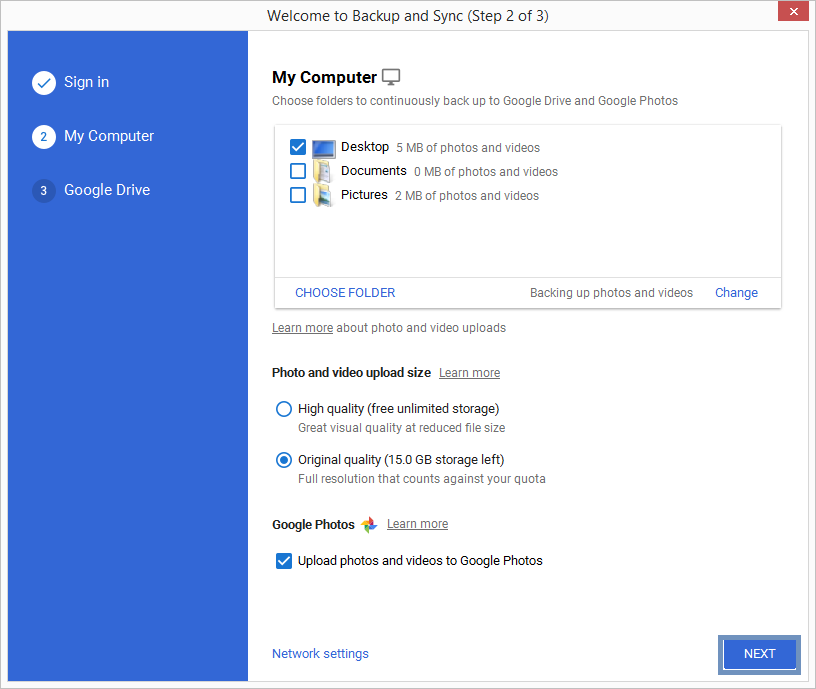This screenshot has height=689, width=816.
Task: Click window title 'Welcome to Backup and Sync'
Action: (407, 16)
